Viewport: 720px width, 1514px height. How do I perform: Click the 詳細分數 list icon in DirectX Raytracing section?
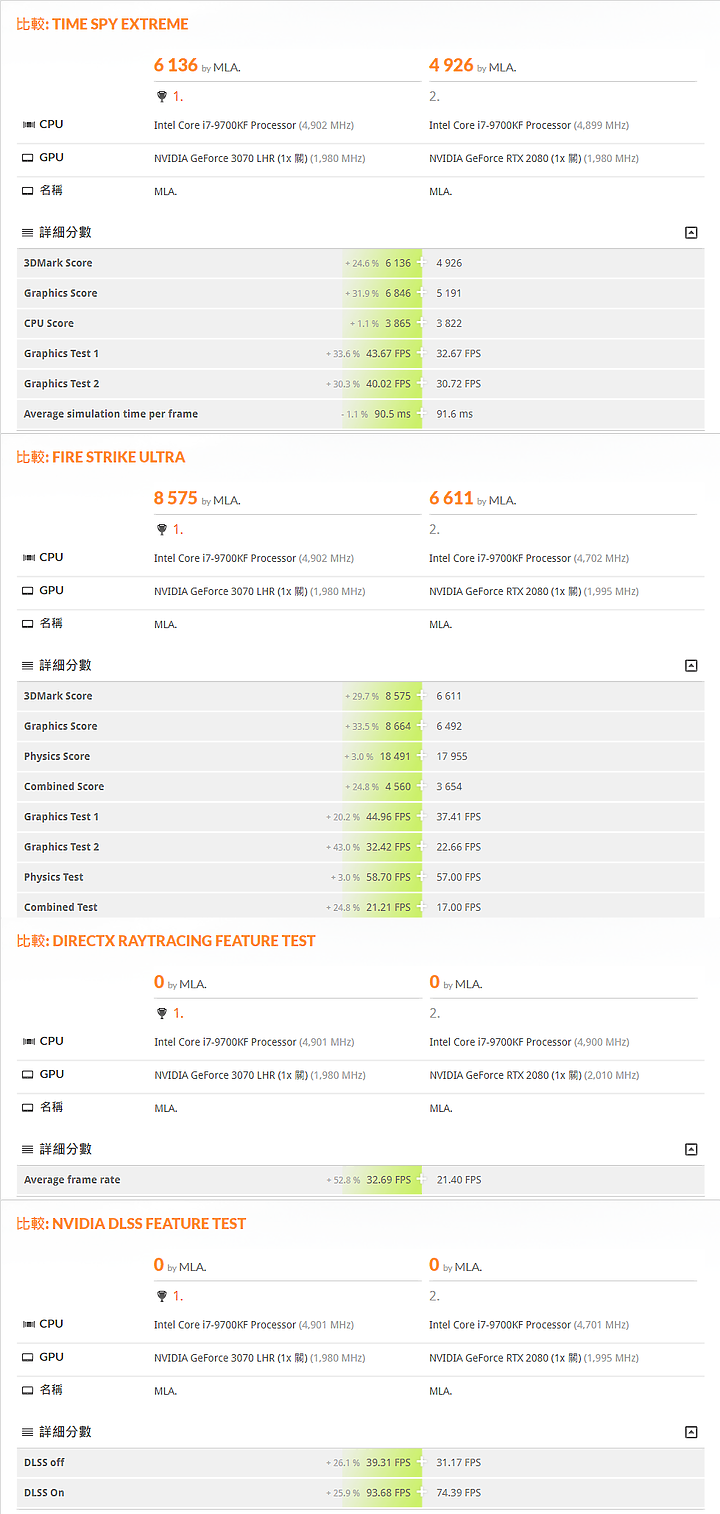(x=28, y=1150)
